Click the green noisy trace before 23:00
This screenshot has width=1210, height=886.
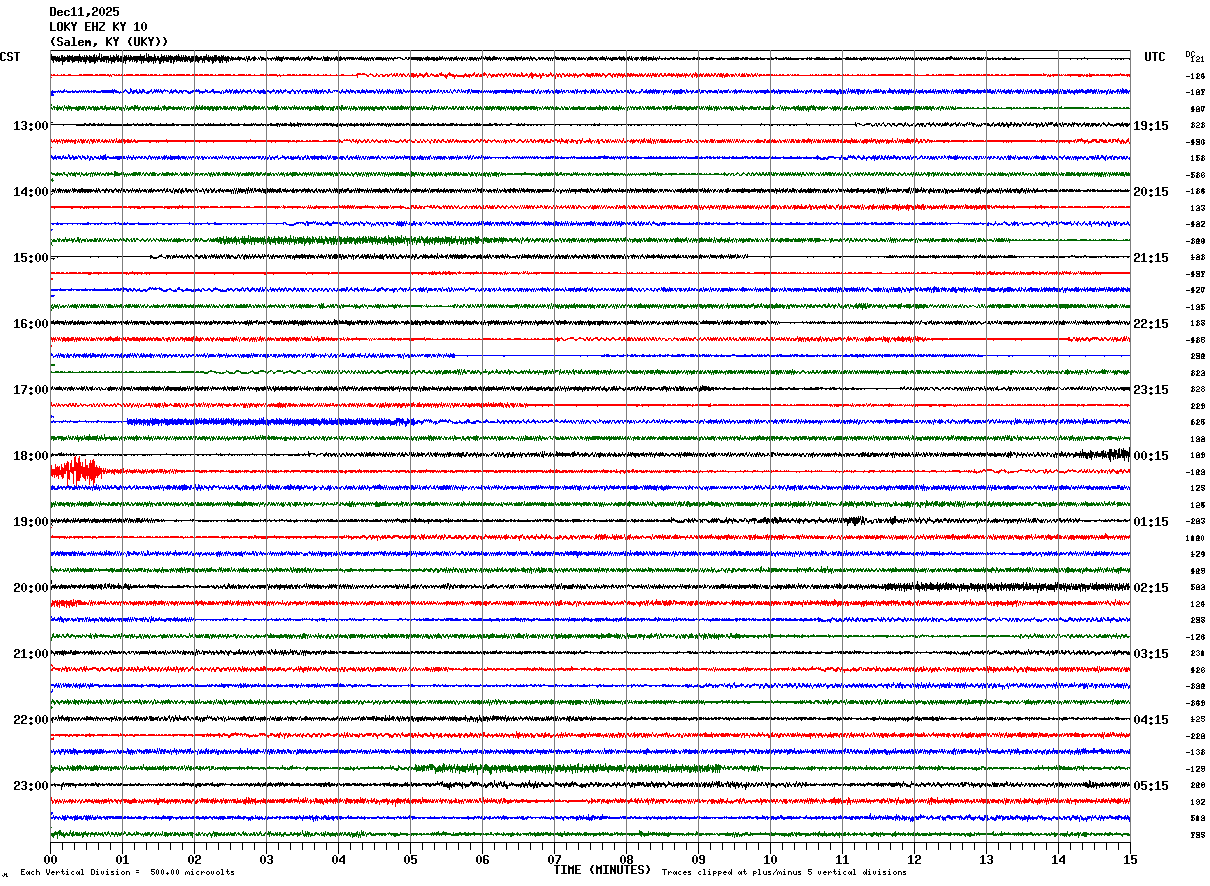pos(568,768)
